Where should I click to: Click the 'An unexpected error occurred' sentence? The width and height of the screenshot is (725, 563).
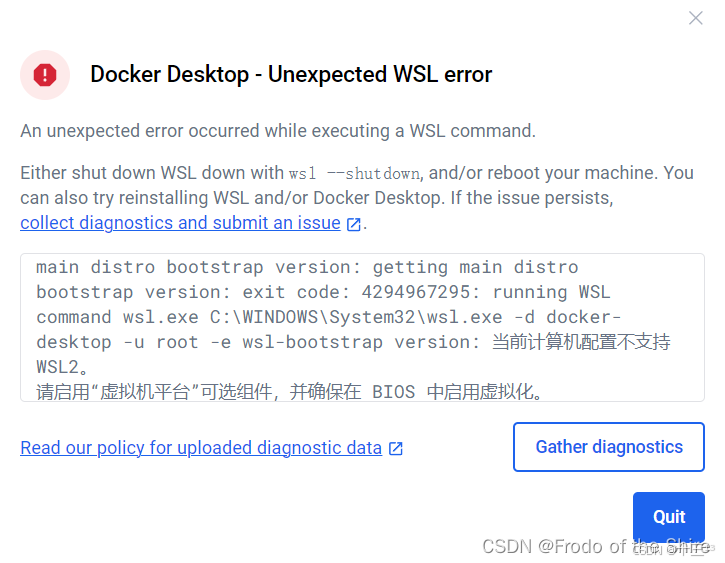pyautogui.click(x=278, y=131)
